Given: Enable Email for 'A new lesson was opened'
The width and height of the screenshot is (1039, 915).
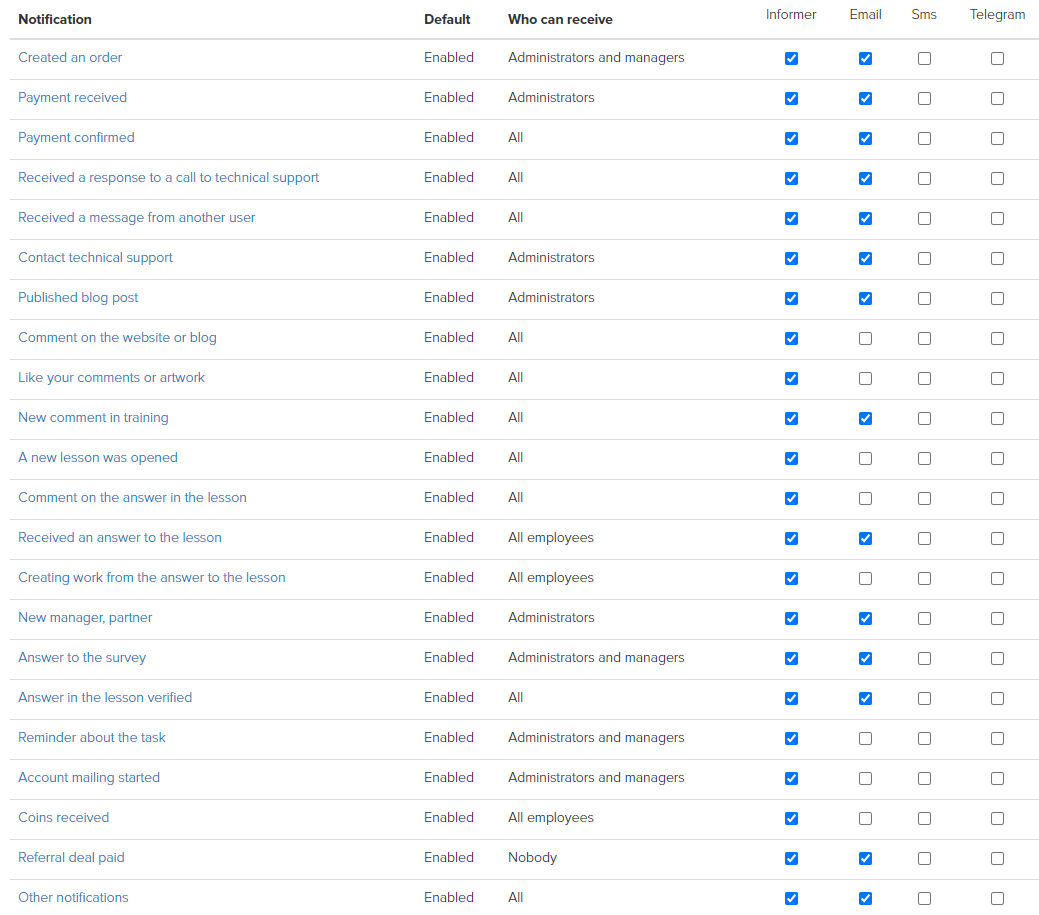Looking at the screenshot, I should 865,458.
